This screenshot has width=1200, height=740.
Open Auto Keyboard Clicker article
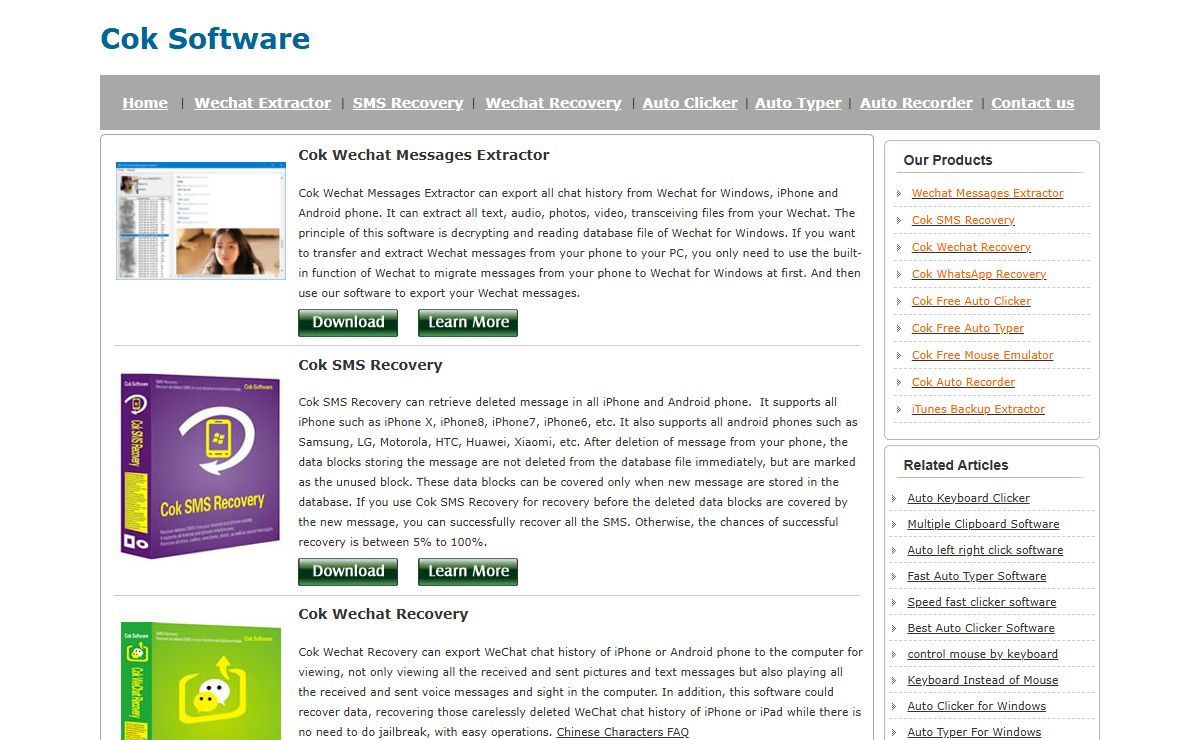pos(968,498)
